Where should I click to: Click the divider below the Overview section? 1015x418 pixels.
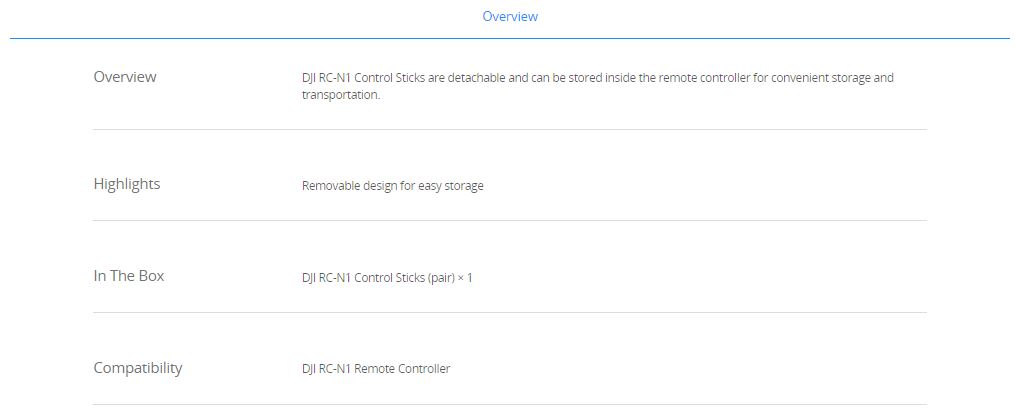509,129
